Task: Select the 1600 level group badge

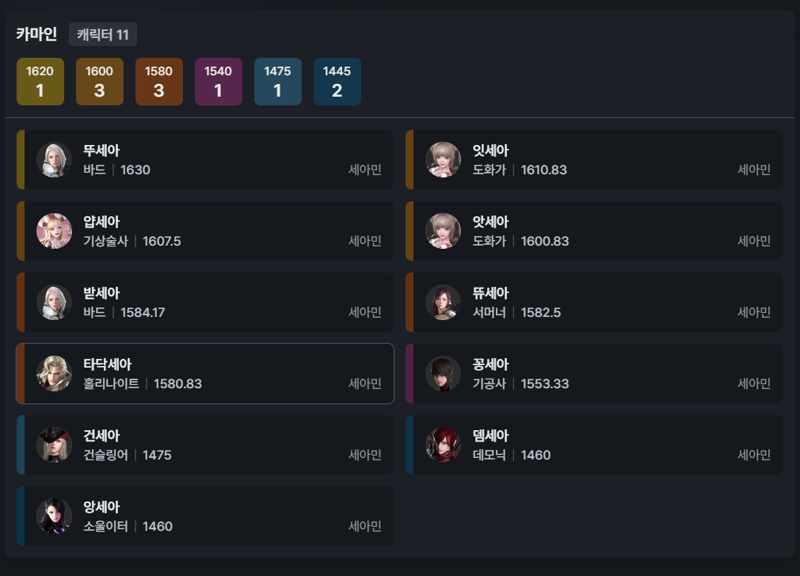Action: (x=99, y=82)
